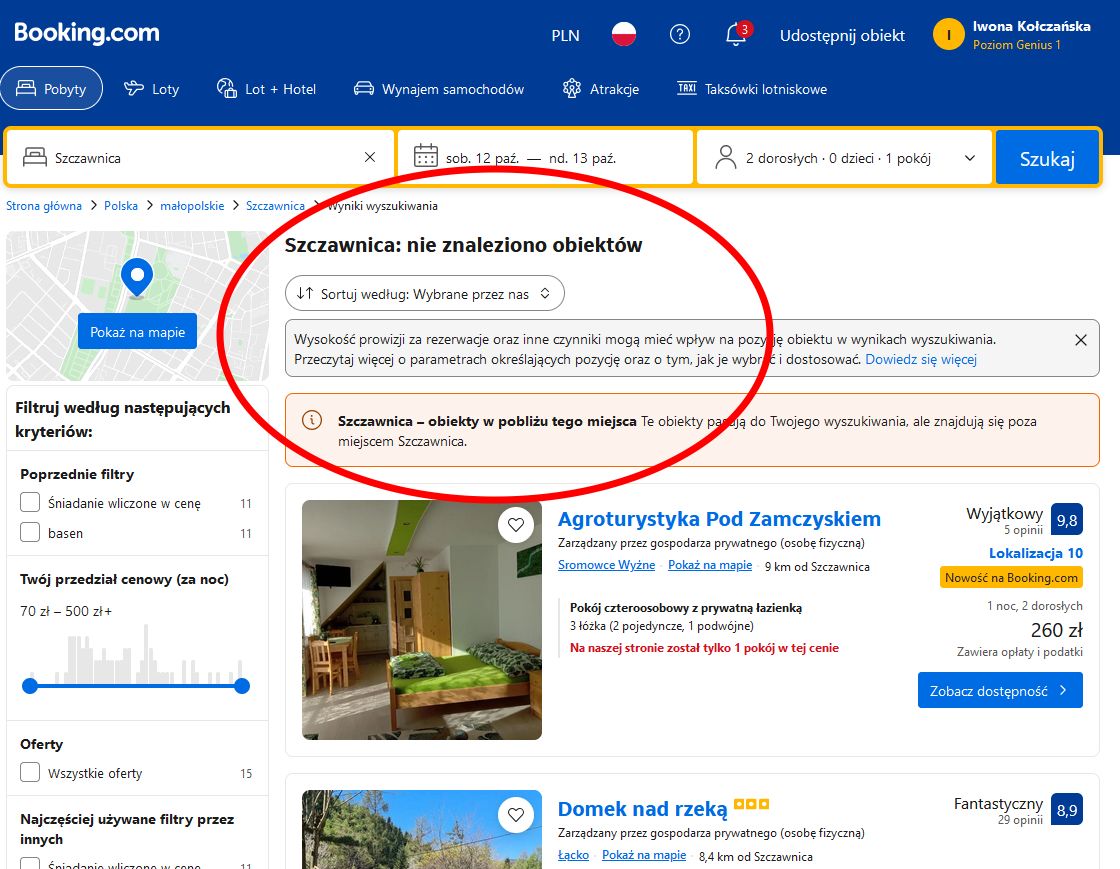Click the Booking.com logo

point(86,33)
